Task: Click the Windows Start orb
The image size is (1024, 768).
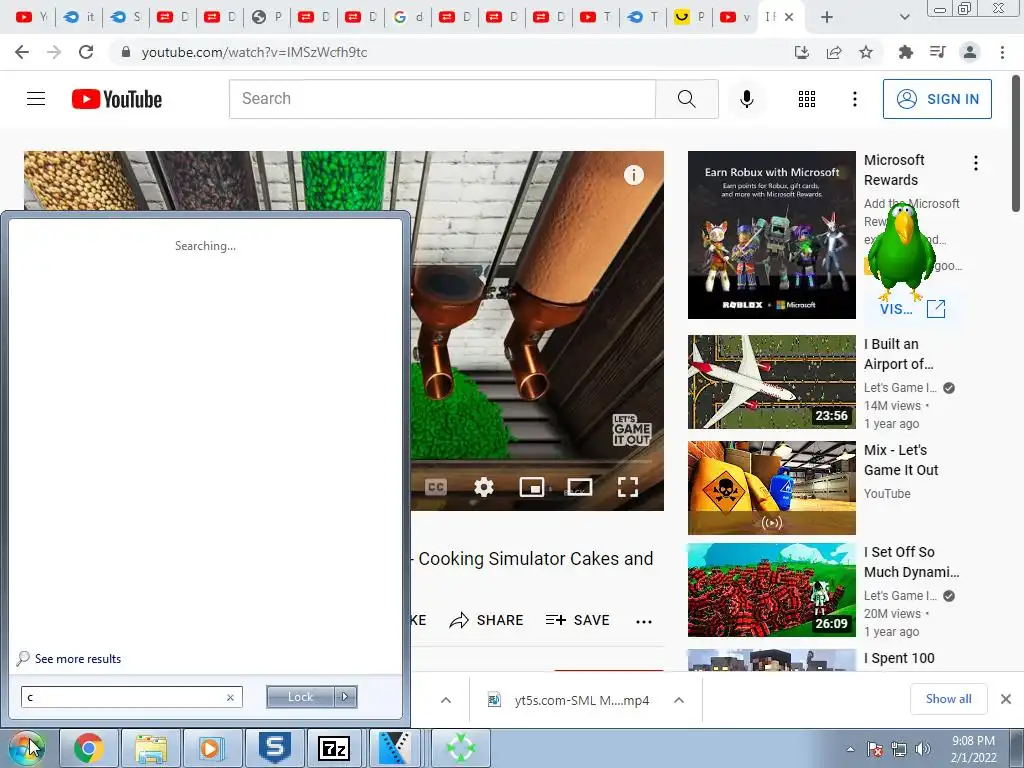Action: [x=27, y=748]
